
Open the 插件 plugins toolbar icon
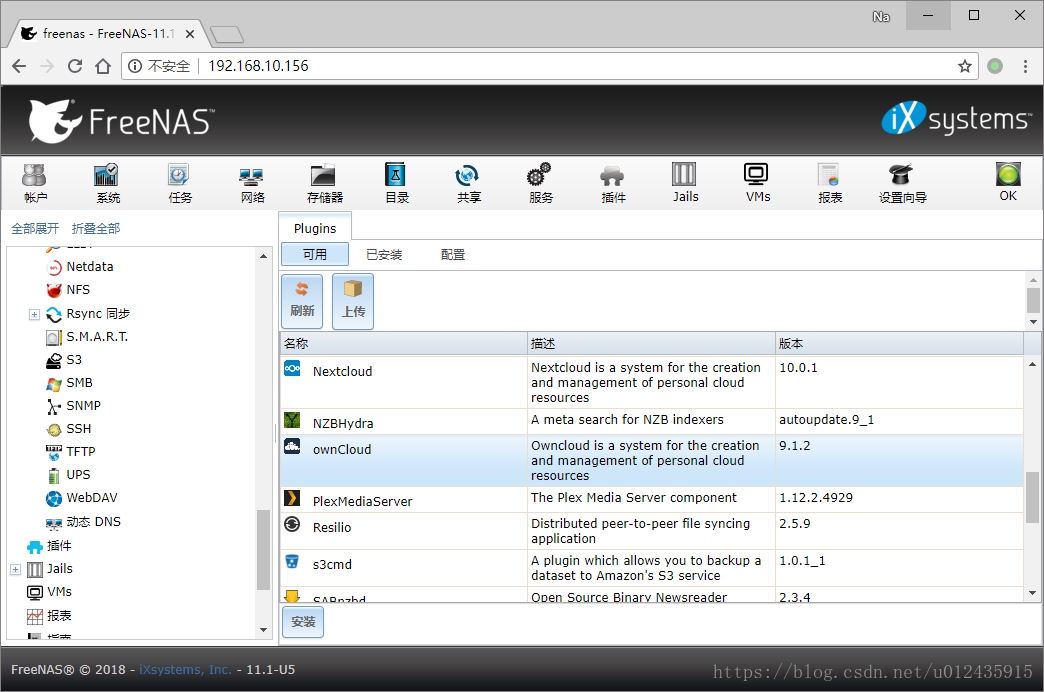613,182
